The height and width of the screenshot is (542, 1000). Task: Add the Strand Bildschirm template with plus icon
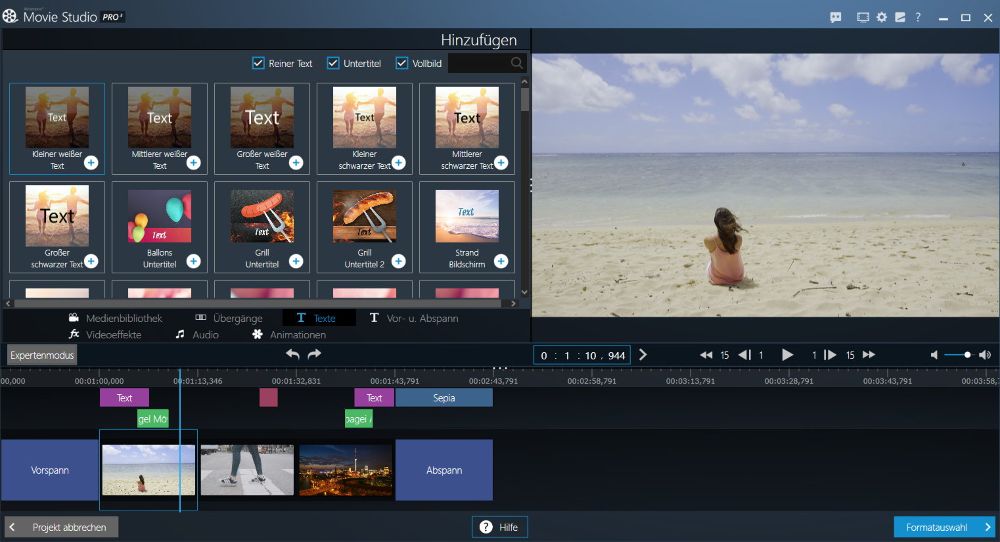[500, 261]
